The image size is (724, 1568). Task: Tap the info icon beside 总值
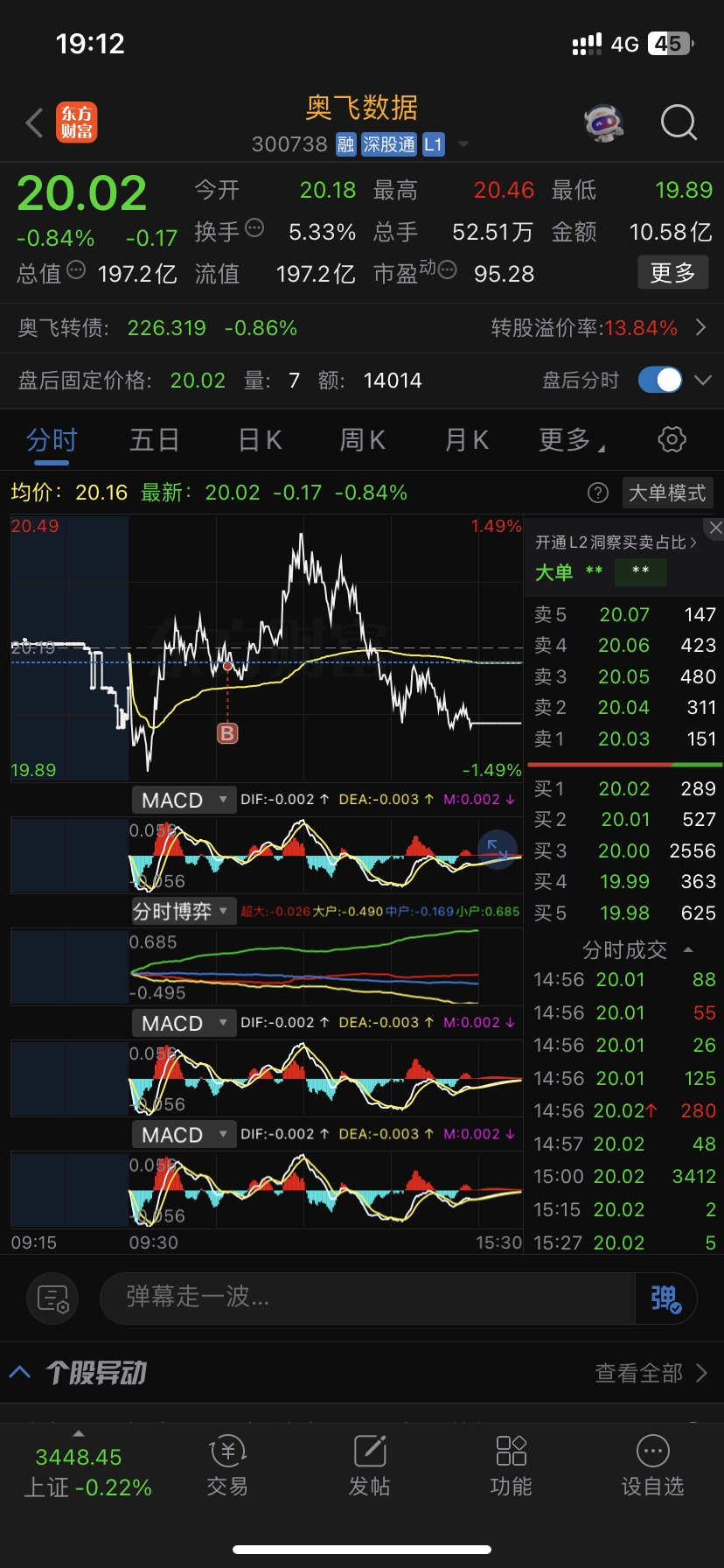(76, 270)
